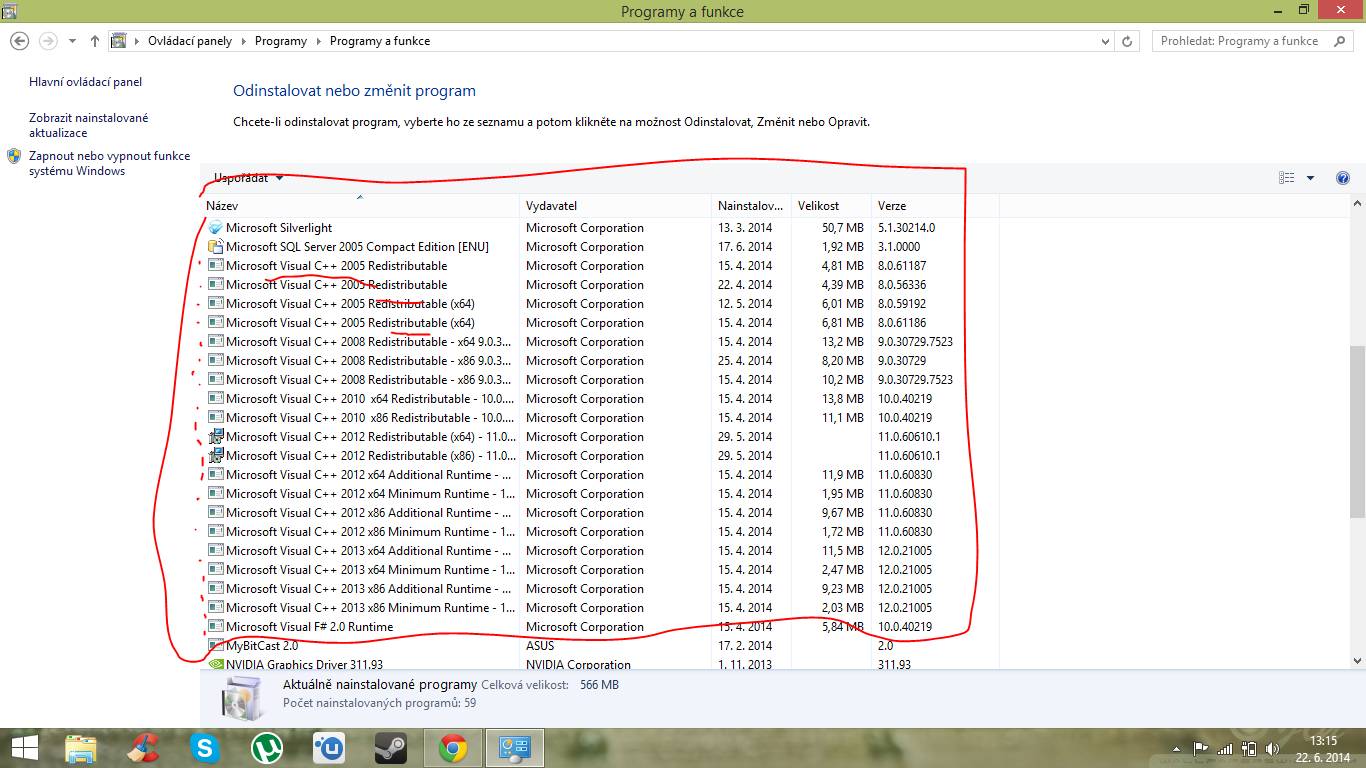Click the Forward navigation arrow
Viewport: 1366px width, 768px height.
click(48, 41)
